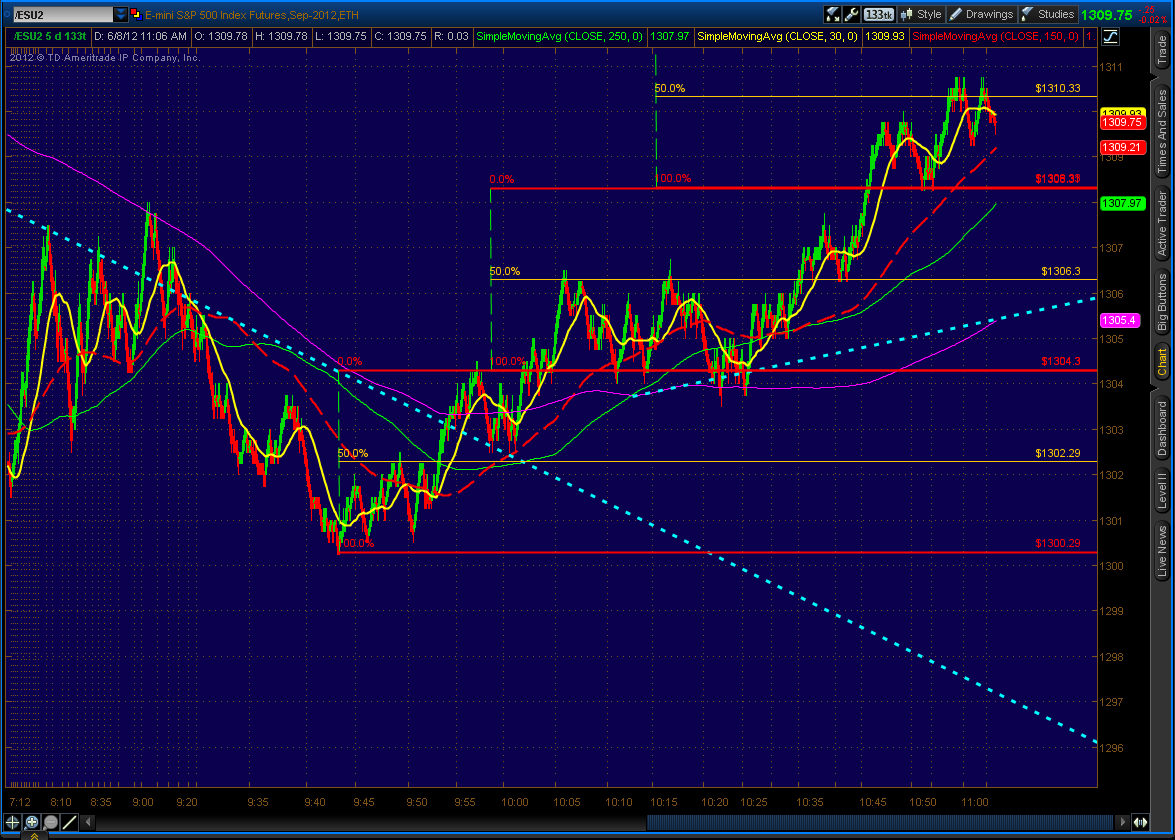1175x840 pixels.
Task: Select the Chart side tab
Action: [x=1162, y=362]
